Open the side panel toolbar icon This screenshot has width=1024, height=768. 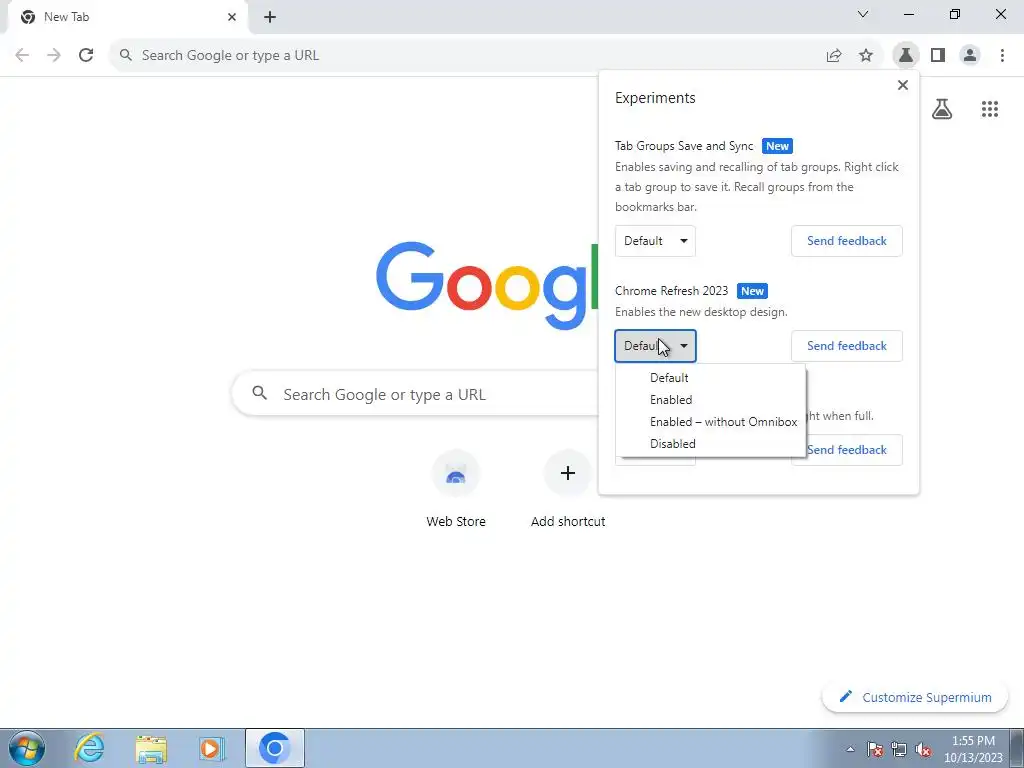point(938,56)
